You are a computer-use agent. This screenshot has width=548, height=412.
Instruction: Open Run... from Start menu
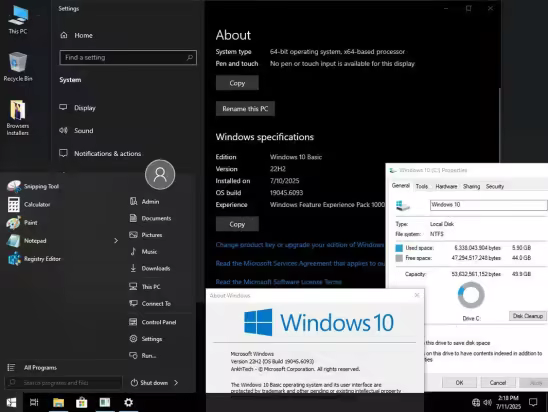click(143, 355)
